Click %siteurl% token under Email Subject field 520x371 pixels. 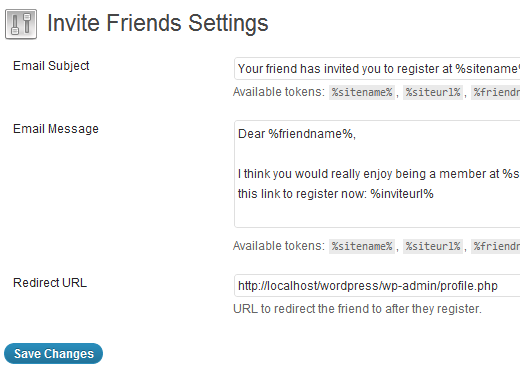coord(433,92)
